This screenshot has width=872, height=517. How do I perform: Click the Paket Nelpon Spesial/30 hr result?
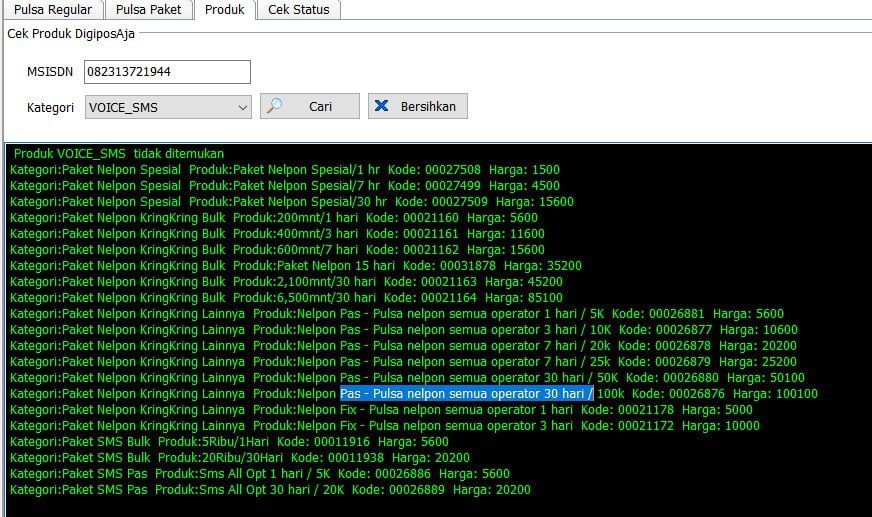pyautogui.click(x=292, y=202)
